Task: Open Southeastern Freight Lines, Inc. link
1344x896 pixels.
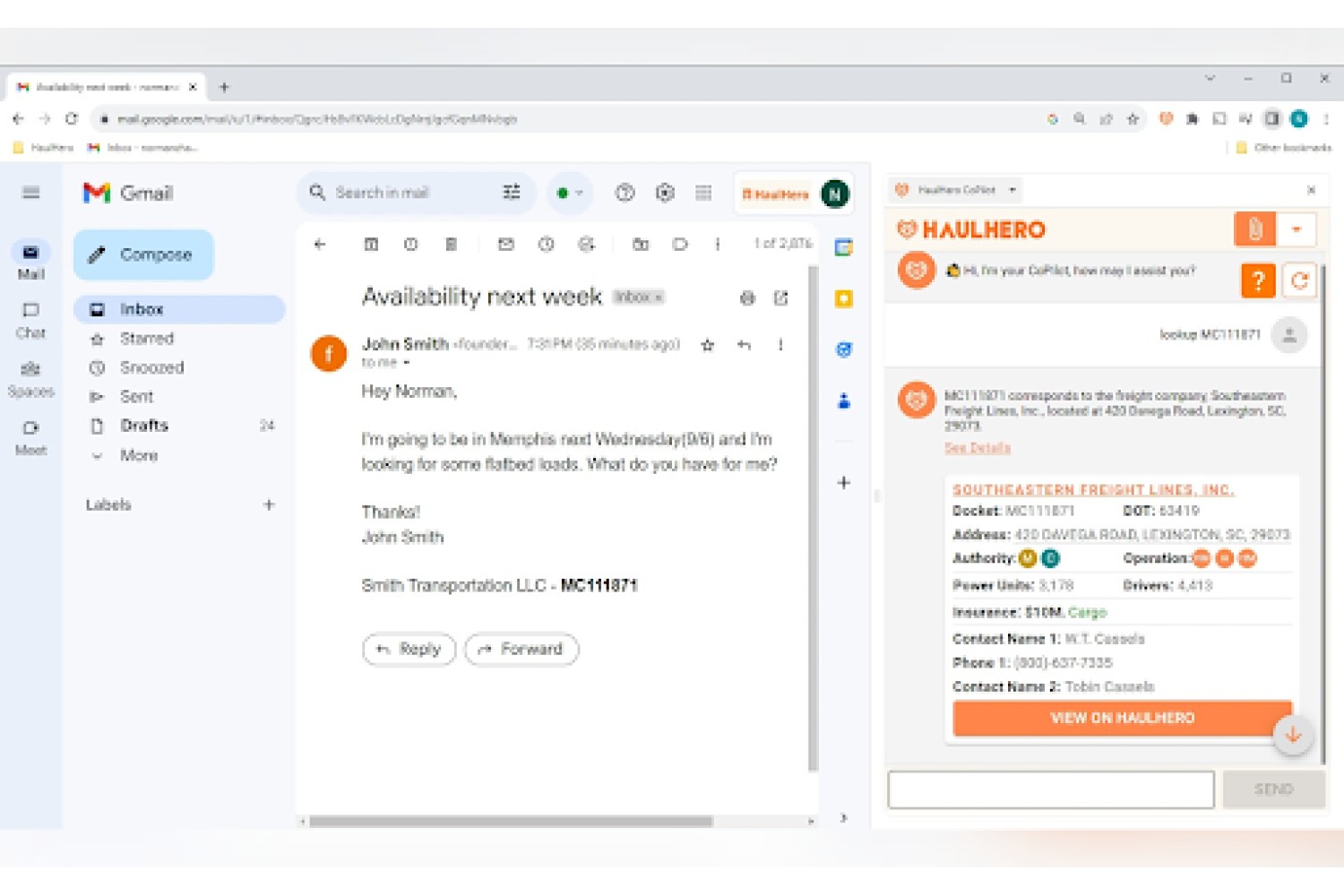Action: (1092, 490)
